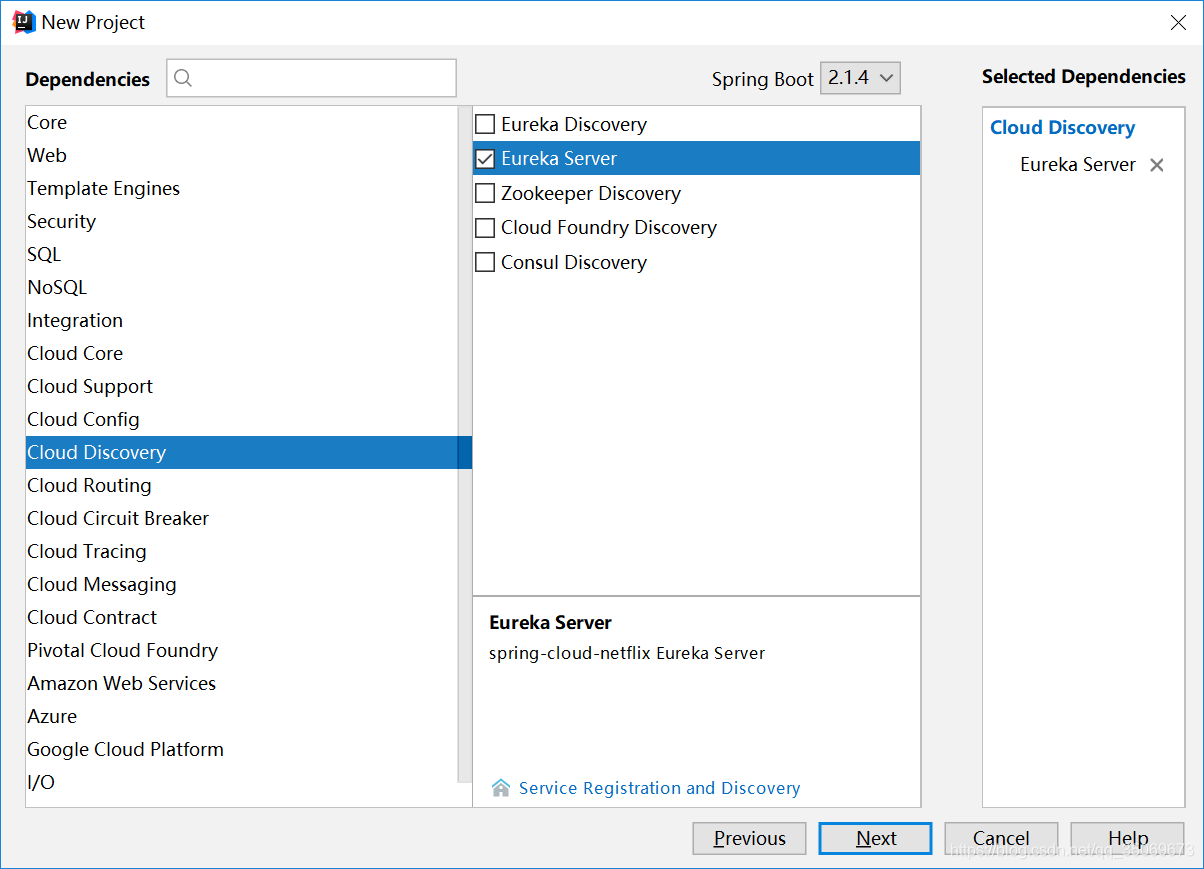1204x869 pixels.
Task: Select the Azure category
Action: pos(242,716)
